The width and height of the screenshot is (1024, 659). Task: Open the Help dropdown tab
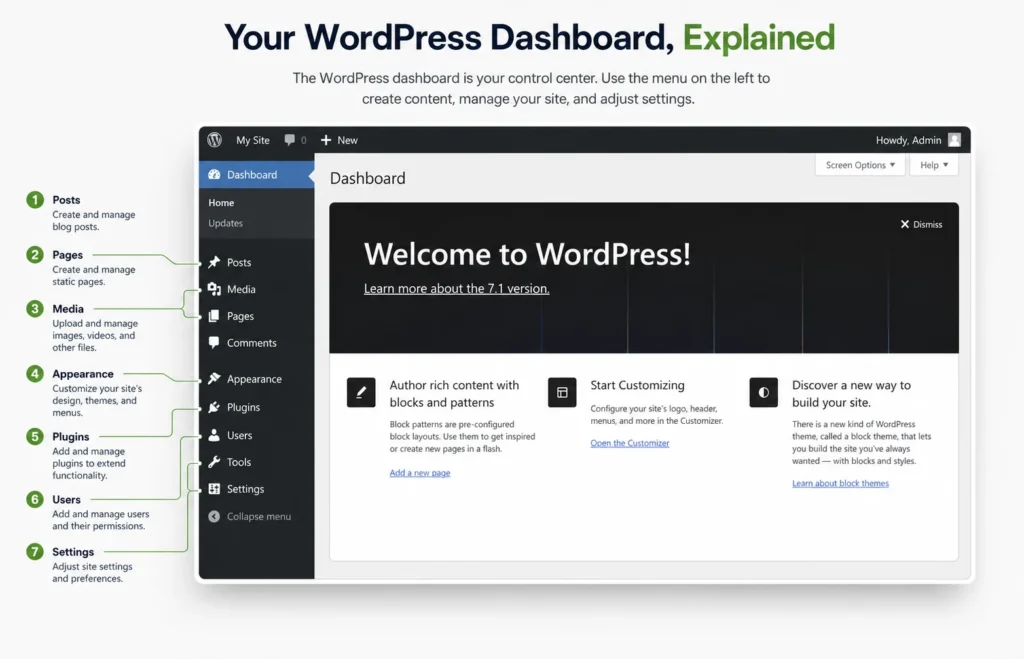point(934,165)
